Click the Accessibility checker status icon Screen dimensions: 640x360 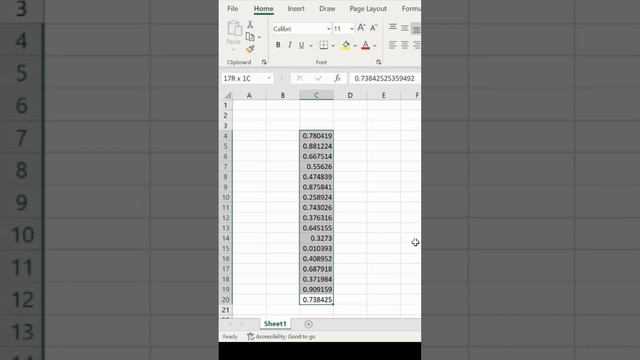pos(250,336)
